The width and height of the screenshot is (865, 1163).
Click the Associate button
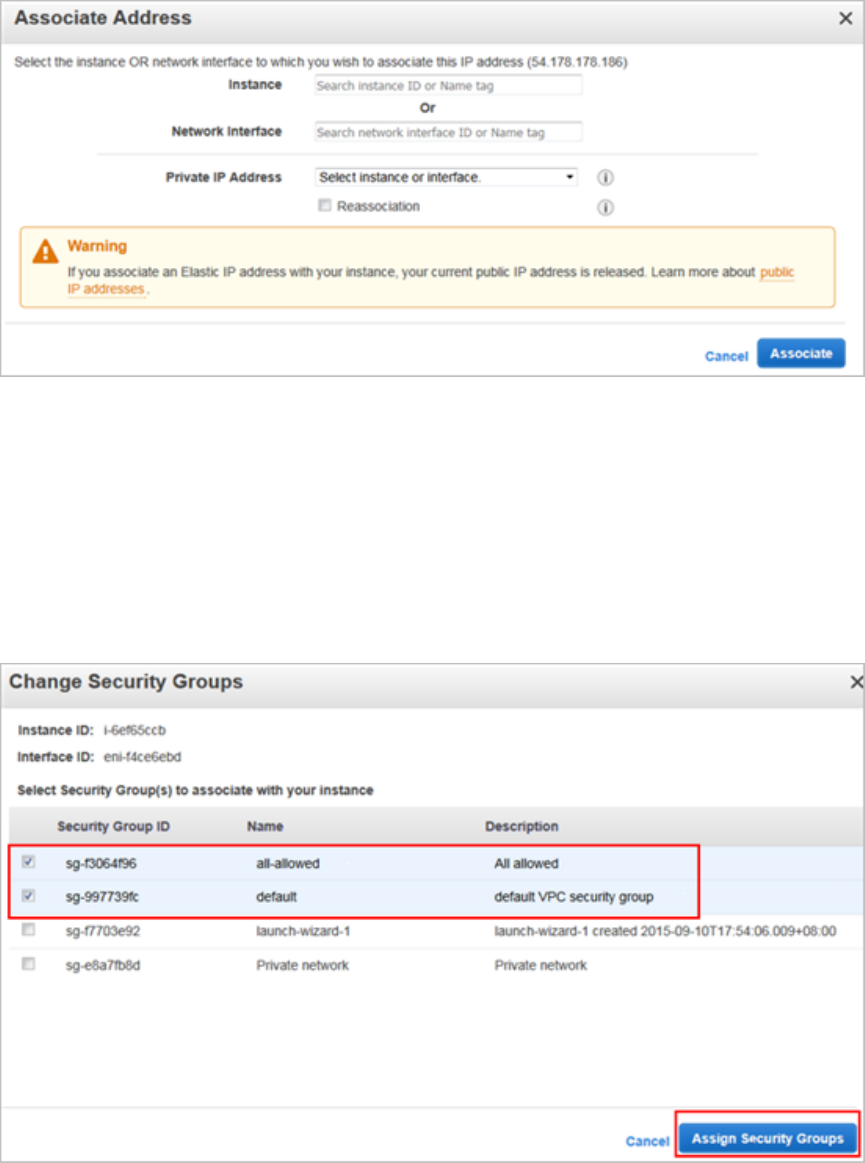801,354
